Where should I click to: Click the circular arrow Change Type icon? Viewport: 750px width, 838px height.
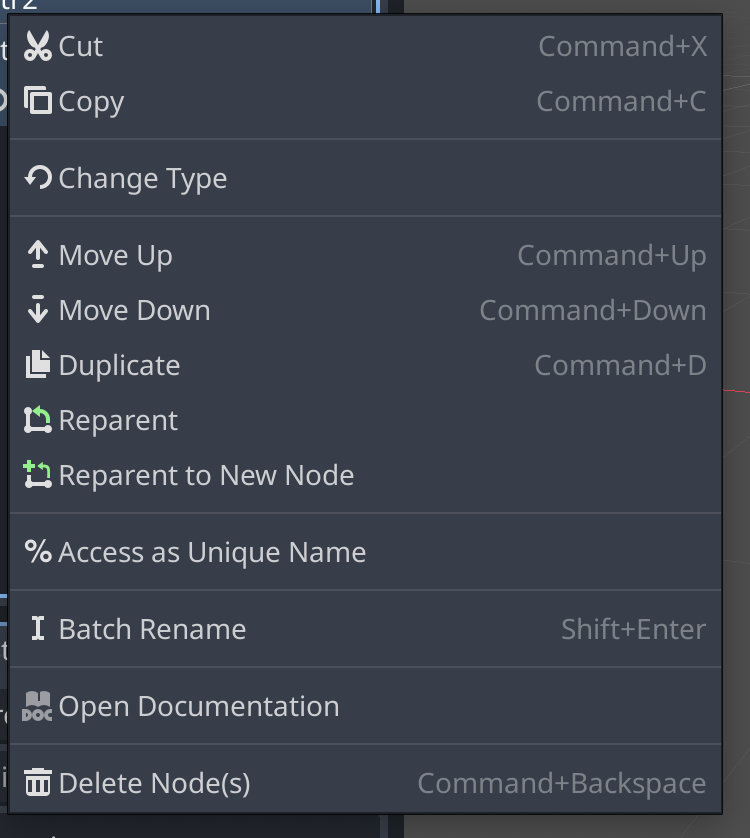[37, 178]
